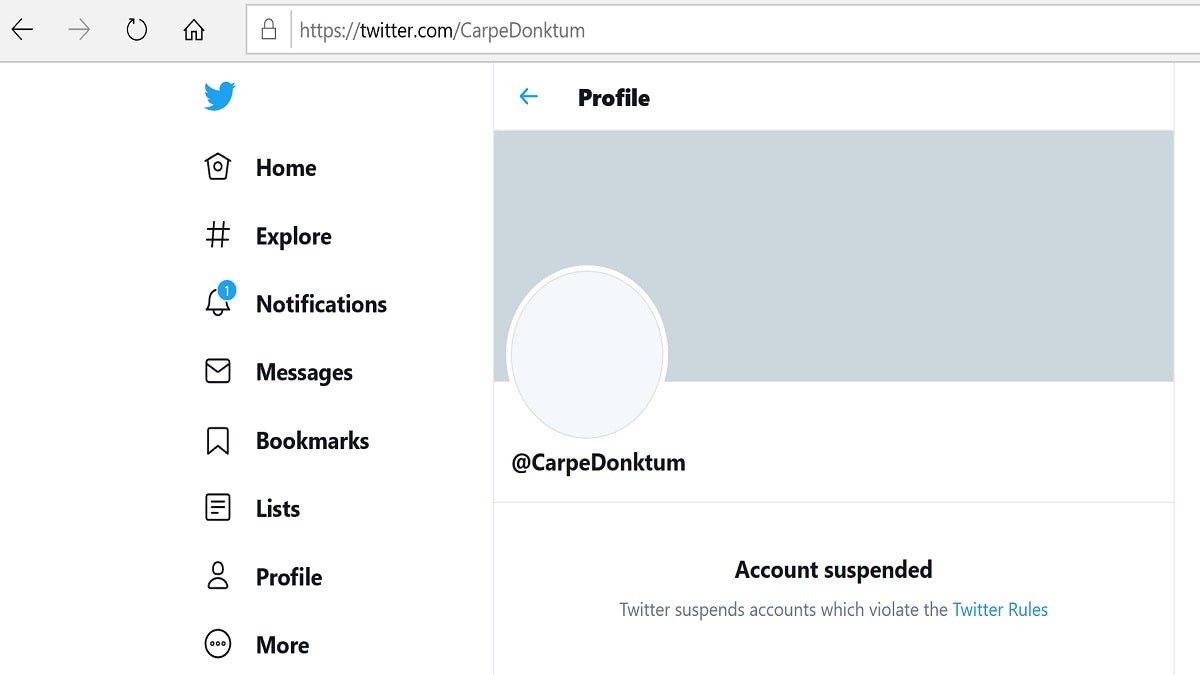Click the Explore hashtag icon
1200x675 pixels.
click(217, 236)
